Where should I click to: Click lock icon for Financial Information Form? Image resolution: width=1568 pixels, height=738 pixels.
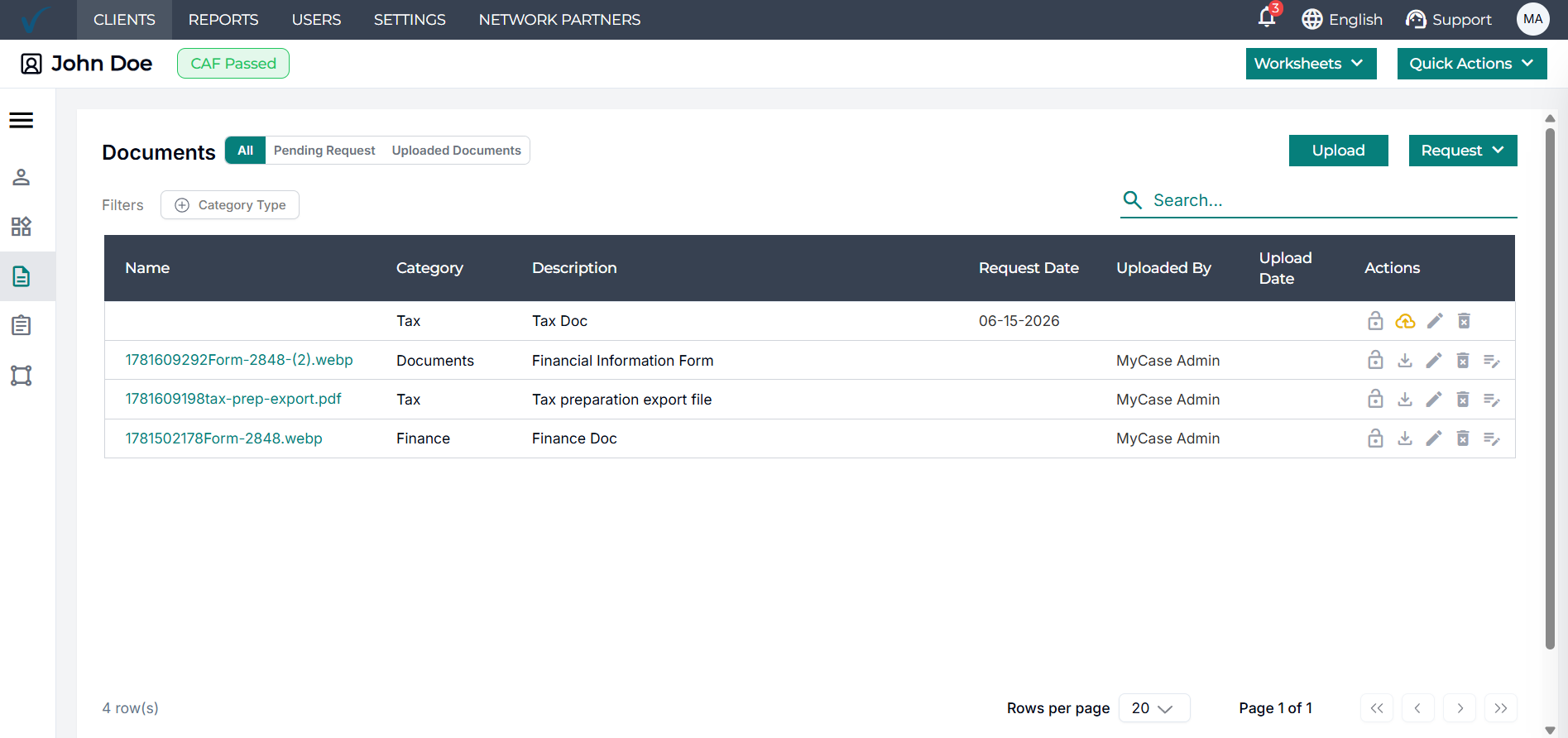(x=1375, y=360)
